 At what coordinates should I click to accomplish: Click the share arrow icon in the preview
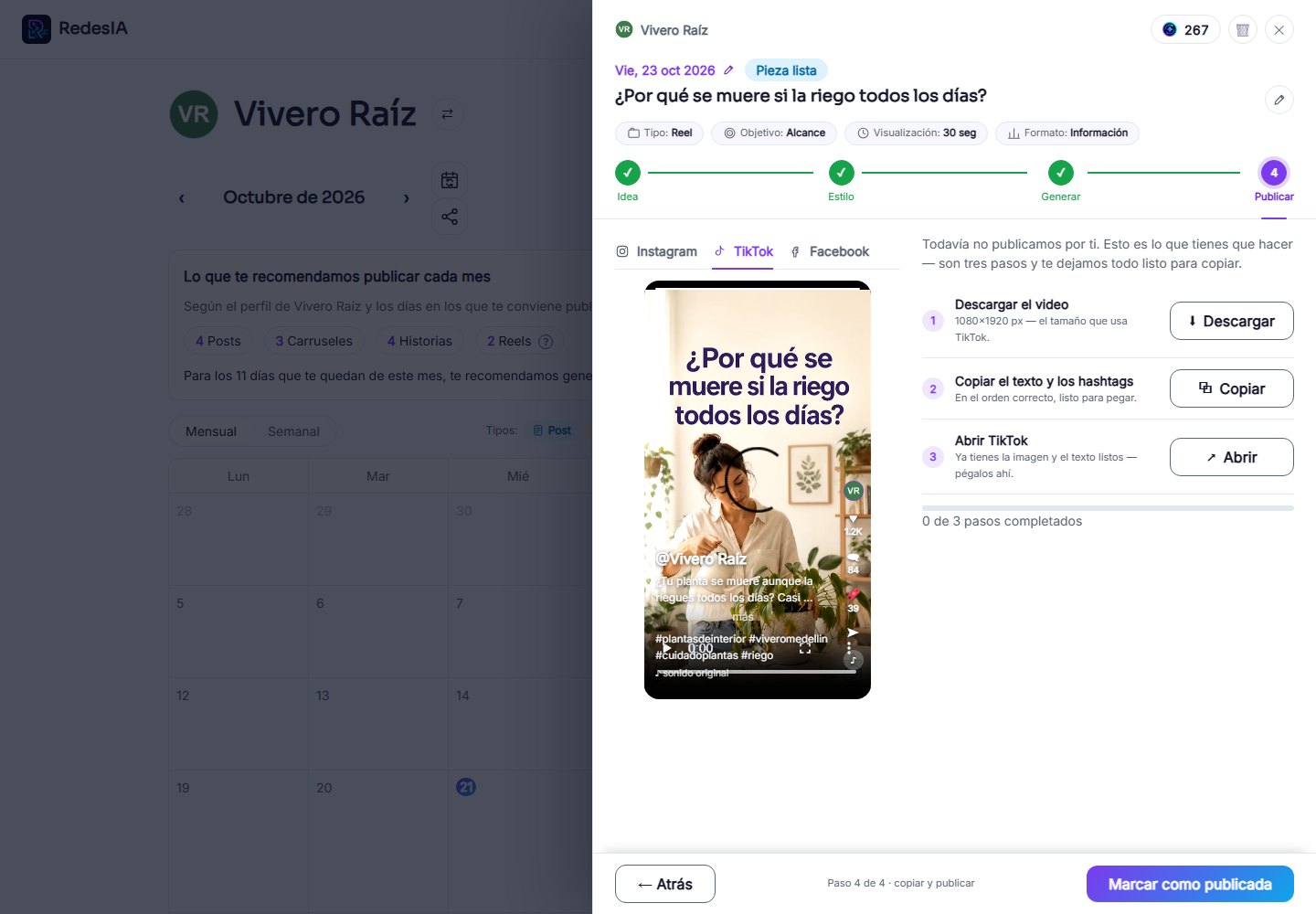click(x=853, y=632)
